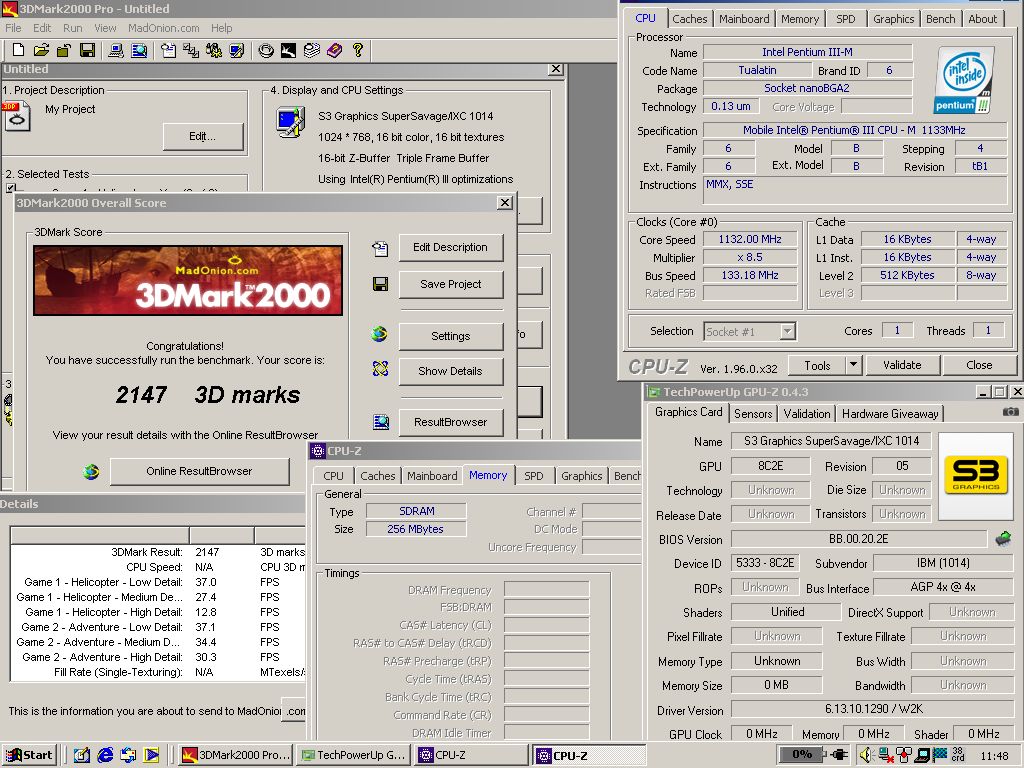Click the display settings monitor toolbar icon
This screenshot has width=1024, height=768.
coord(236,50)
